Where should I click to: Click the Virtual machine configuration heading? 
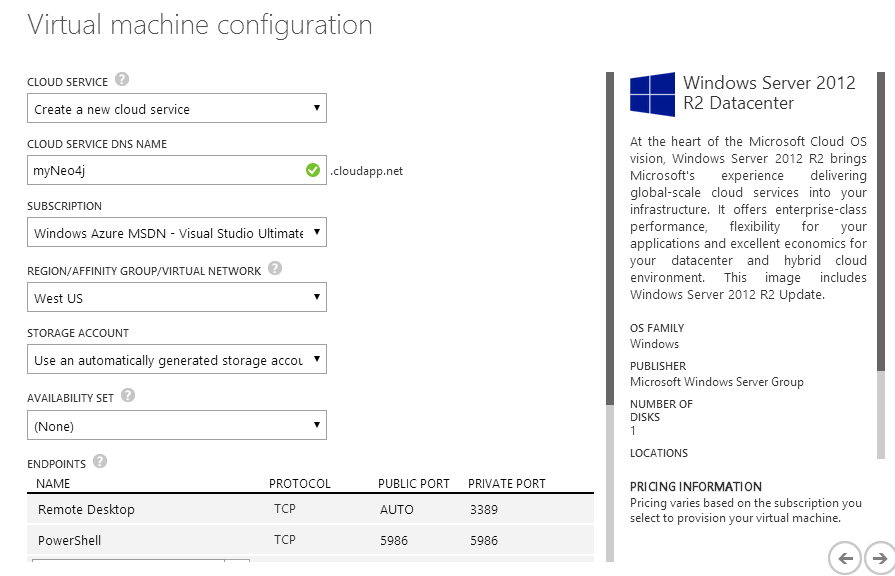[200, 25]
